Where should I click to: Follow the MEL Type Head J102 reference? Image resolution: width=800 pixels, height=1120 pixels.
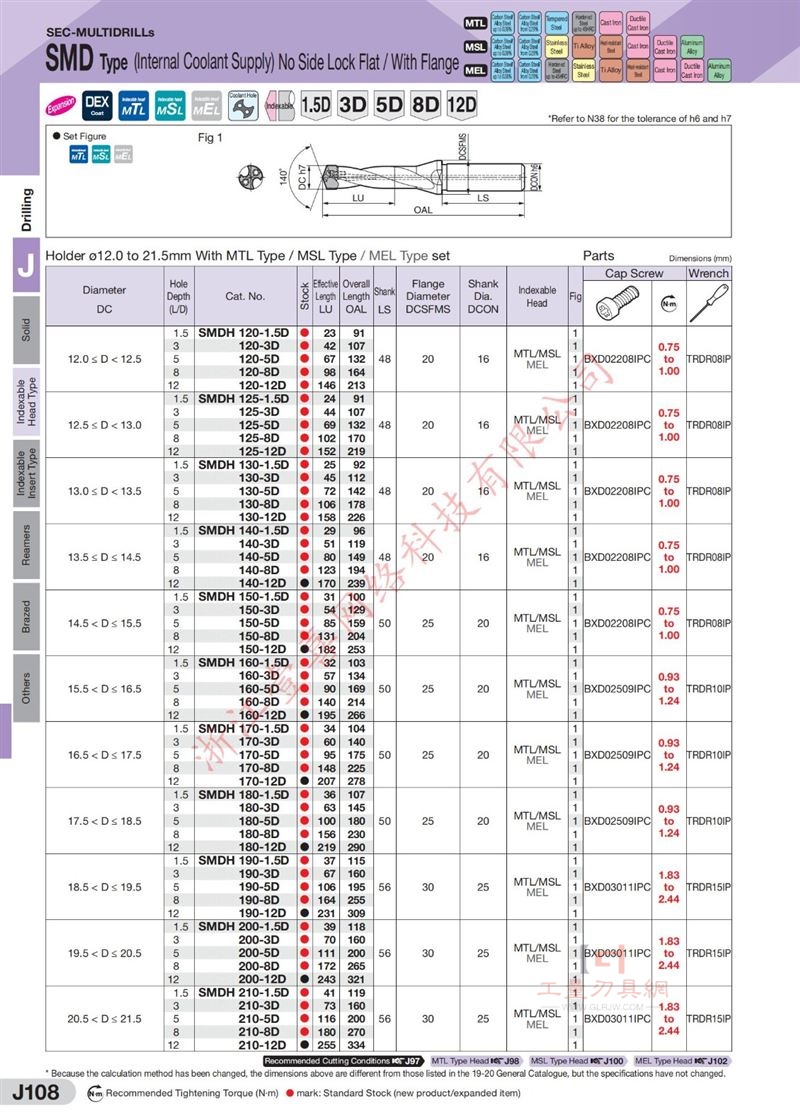(x=681, y=1061)
